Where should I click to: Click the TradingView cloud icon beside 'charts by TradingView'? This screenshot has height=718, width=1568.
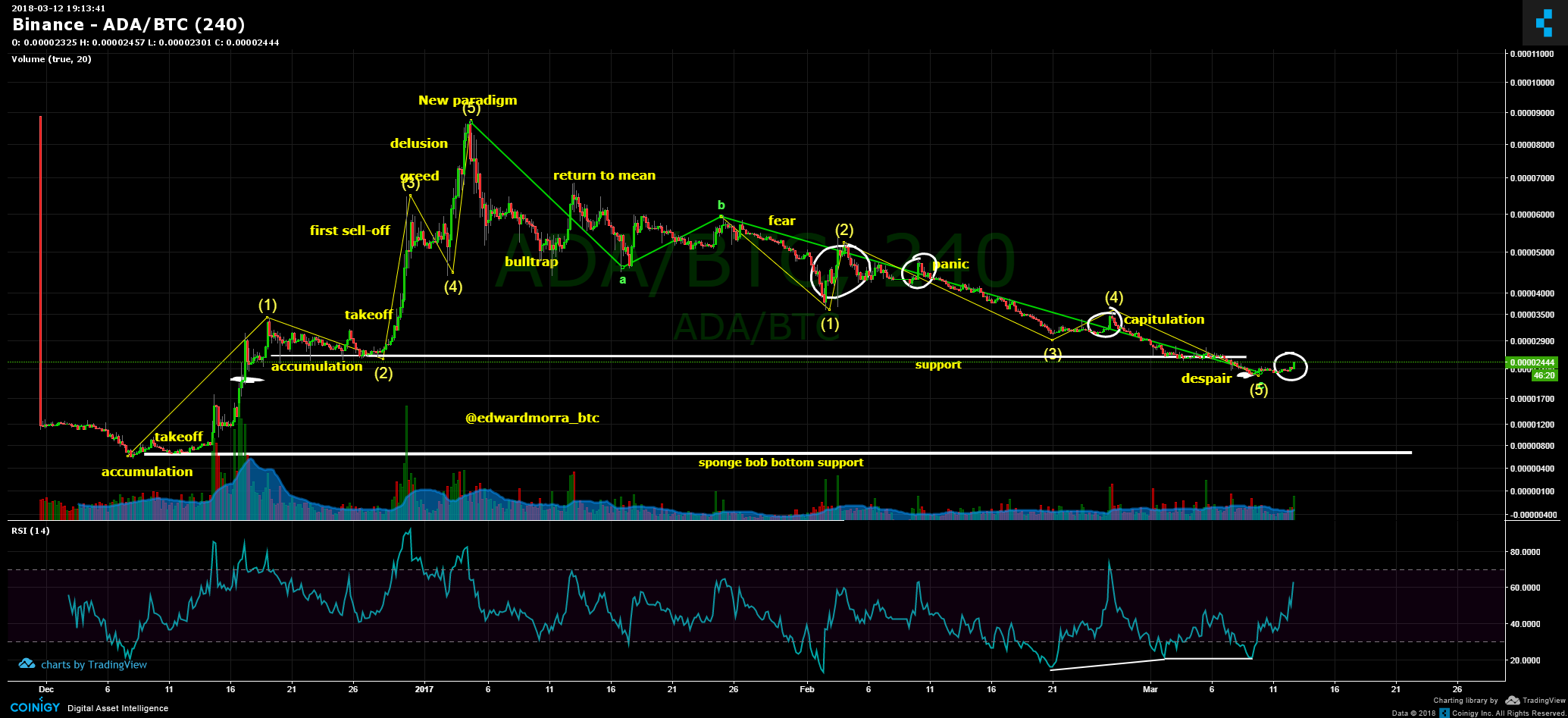click(x=27, y=664)
